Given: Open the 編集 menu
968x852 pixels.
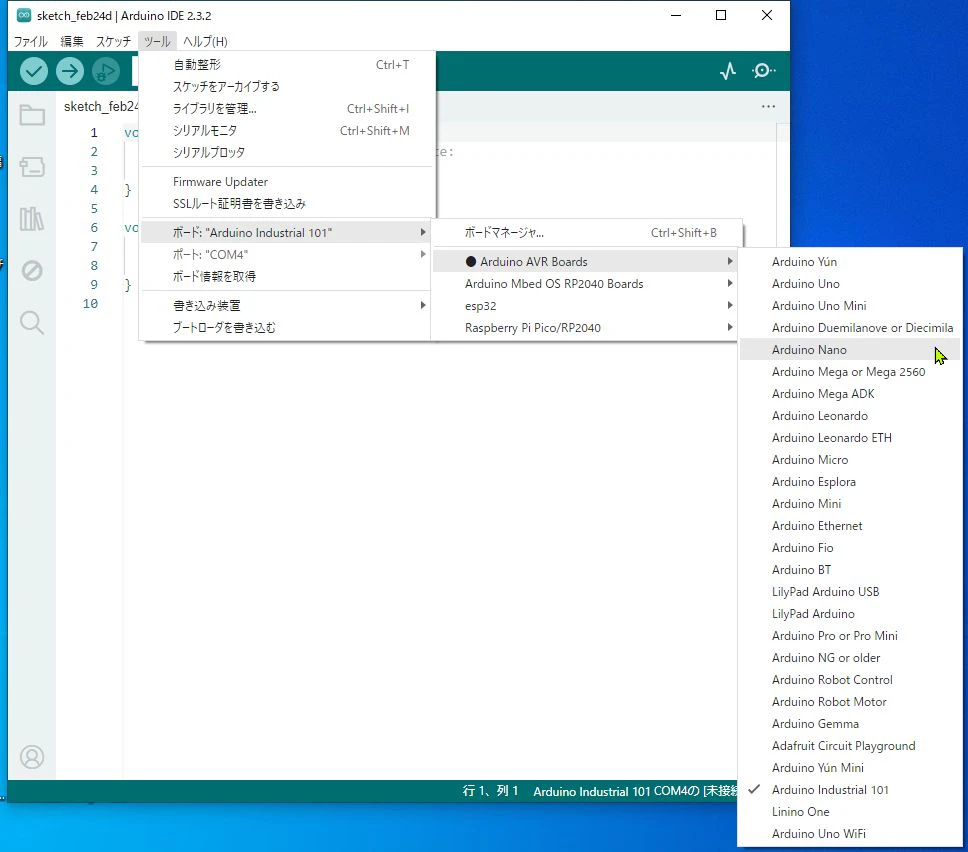Looking at the screenshot, I should [72, 41].
